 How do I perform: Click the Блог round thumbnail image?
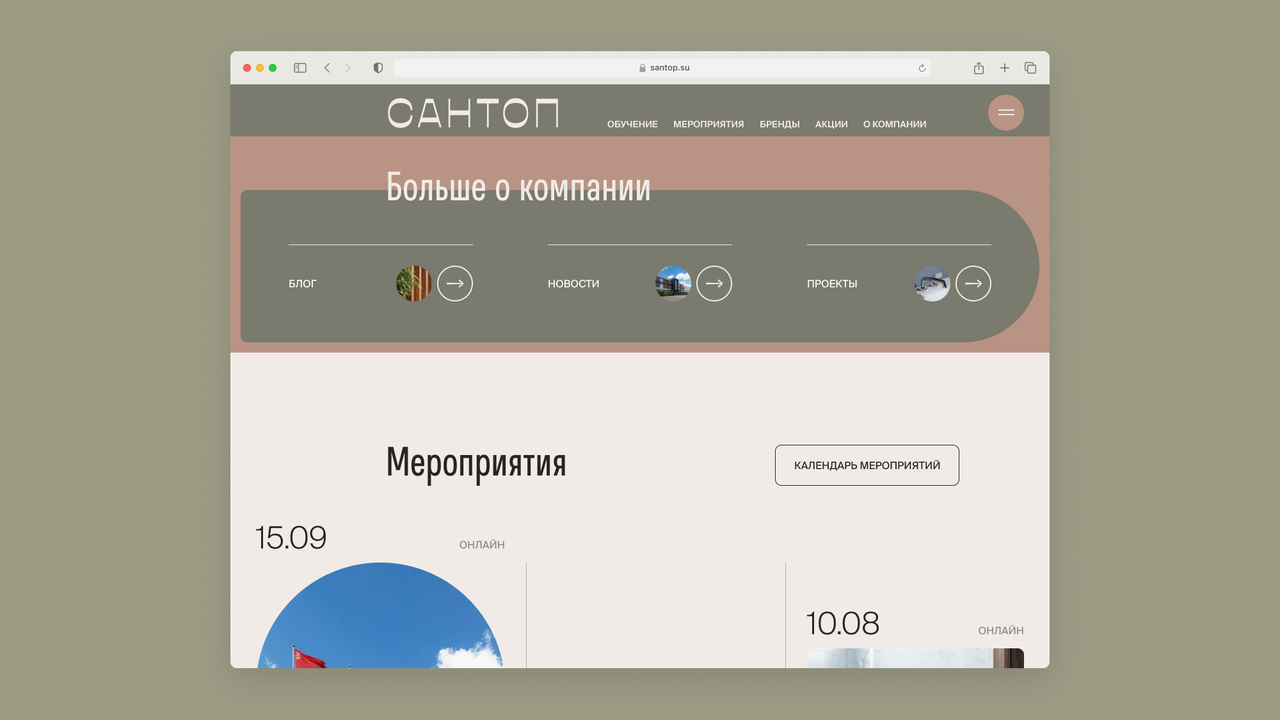[414, 283]
